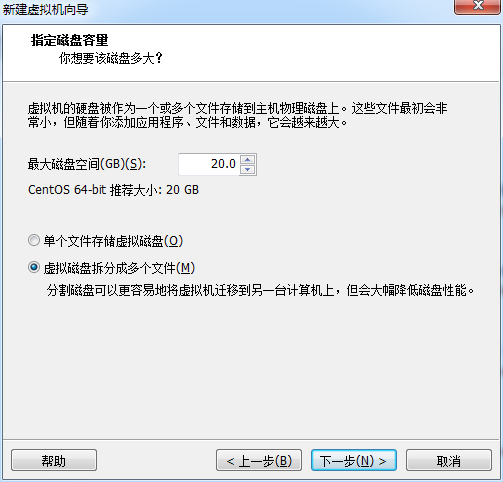Go back with the 上一步(B) button
The height and width of the screenshot is (482, 503).
pos(259,460)
